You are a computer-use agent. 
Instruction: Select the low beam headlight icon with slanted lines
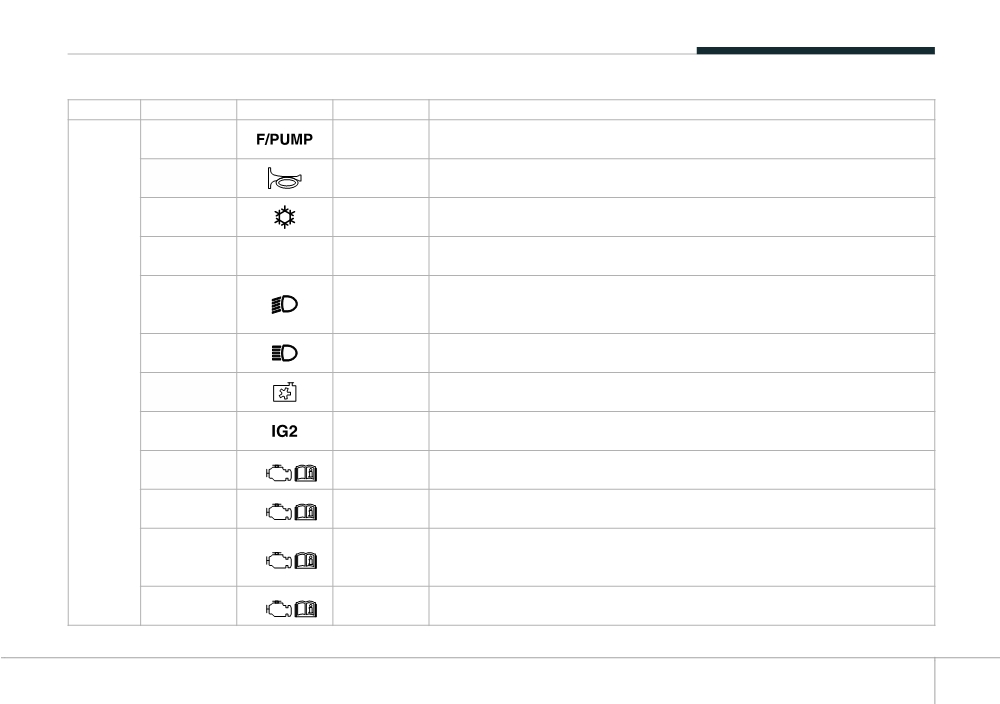pos(284,304)
